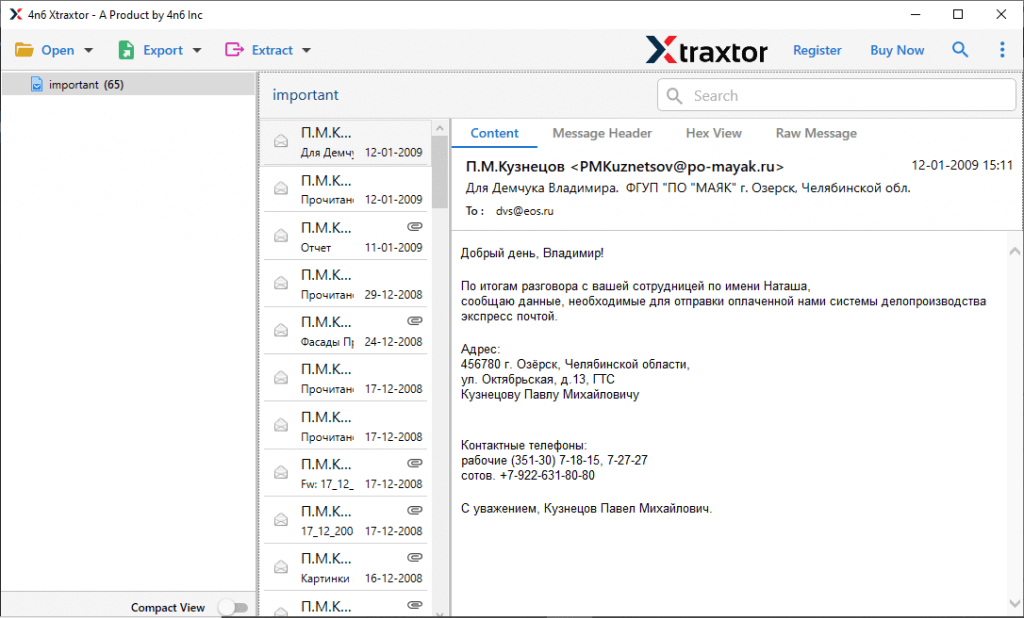The image size is (1024, 618).
Task: Toggle the Compact View switch
Action: (234, 608)
